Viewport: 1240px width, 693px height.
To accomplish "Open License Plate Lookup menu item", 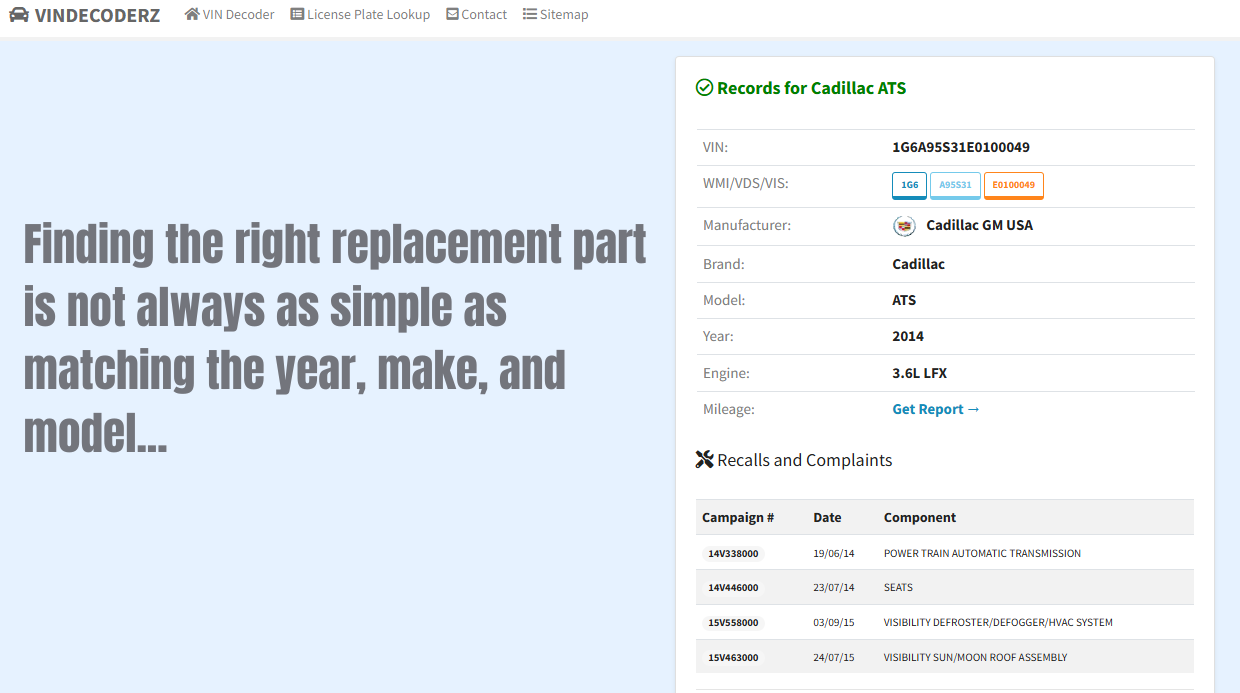I will 360,14.
